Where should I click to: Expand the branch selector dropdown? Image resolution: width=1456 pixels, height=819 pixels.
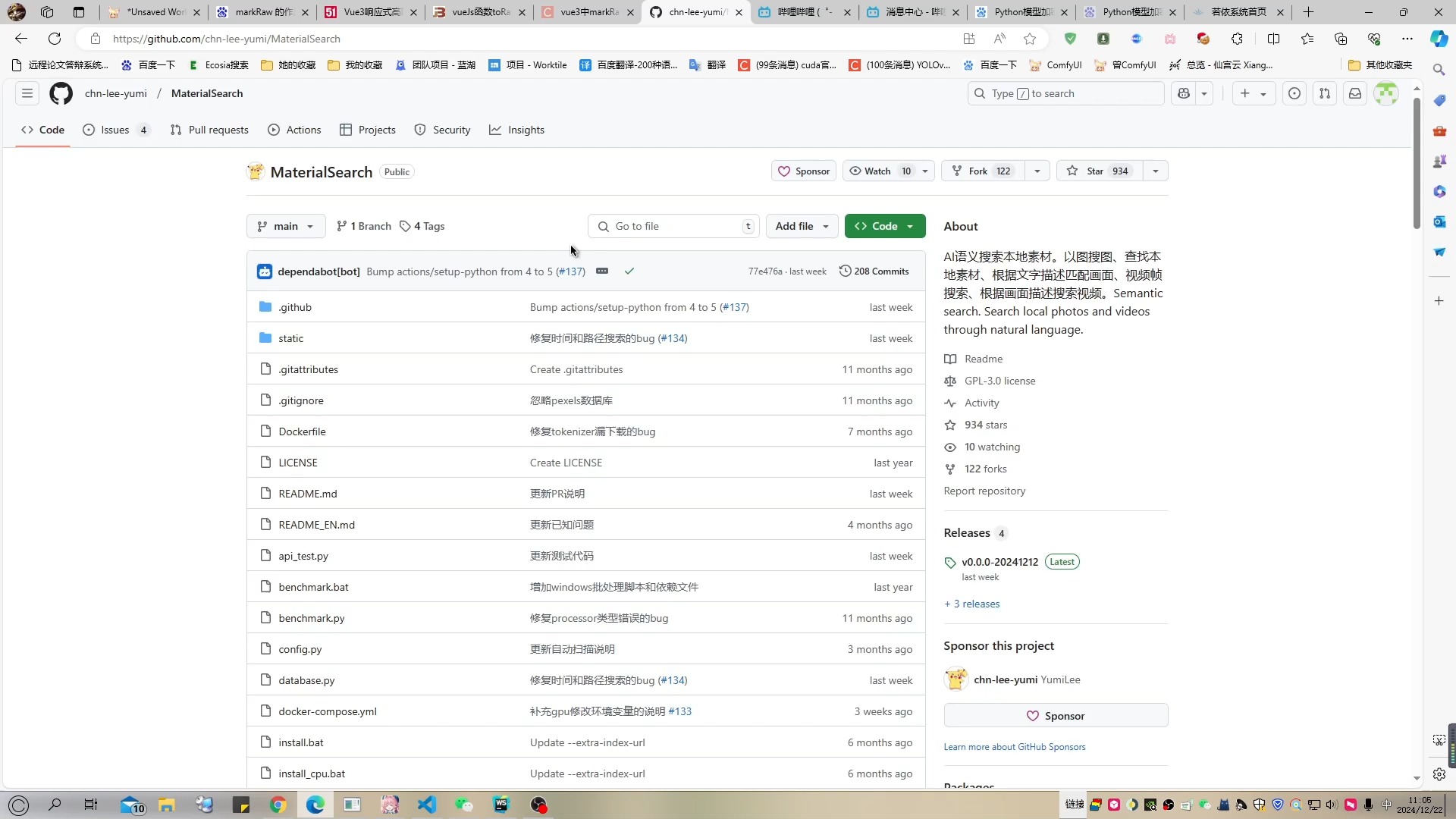pyautogui.click(x=286, y=225)
